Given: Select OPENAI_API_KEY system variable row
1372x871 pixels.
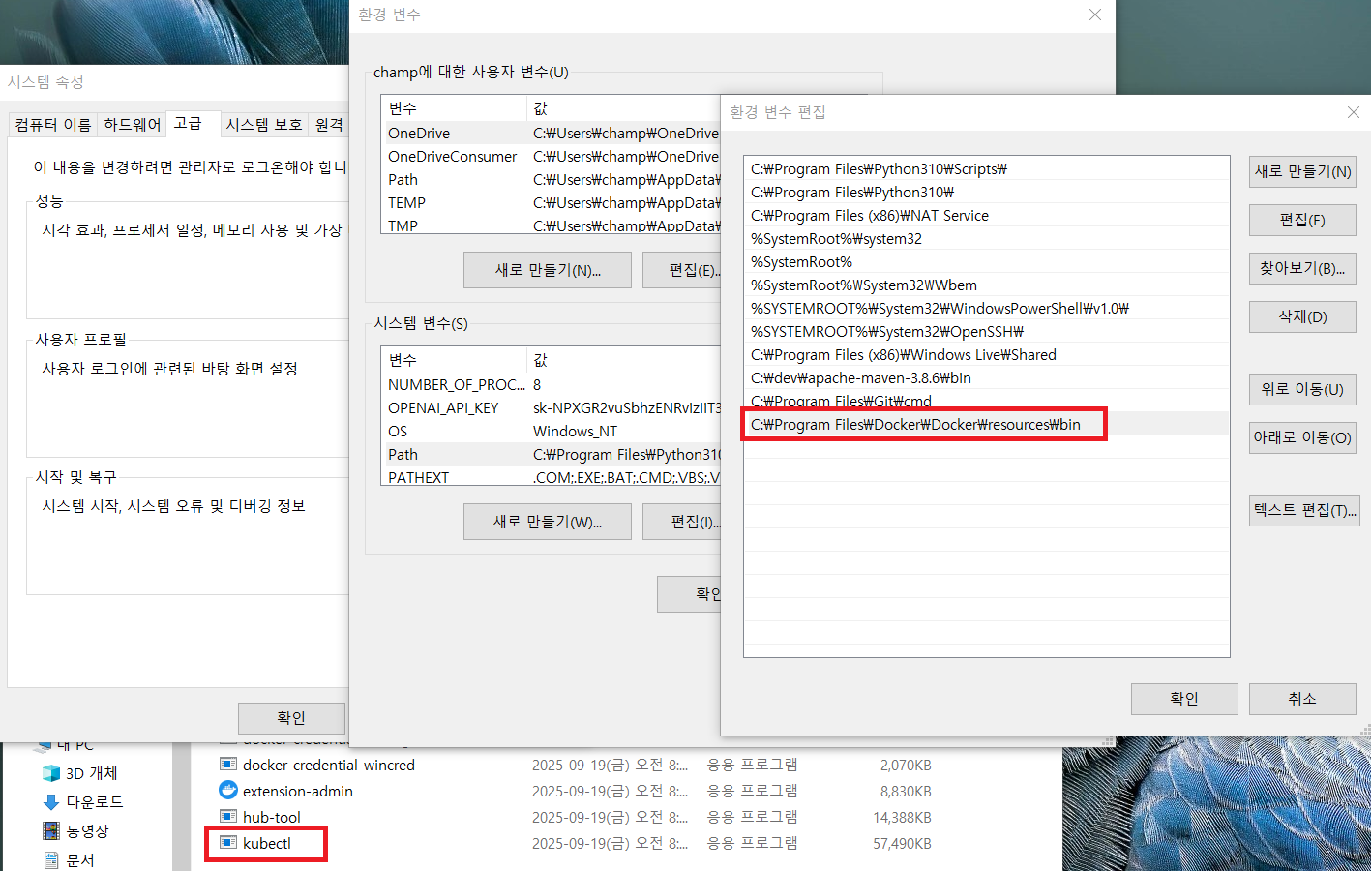Looking at the screenshot, I should [x=552, y=407].
